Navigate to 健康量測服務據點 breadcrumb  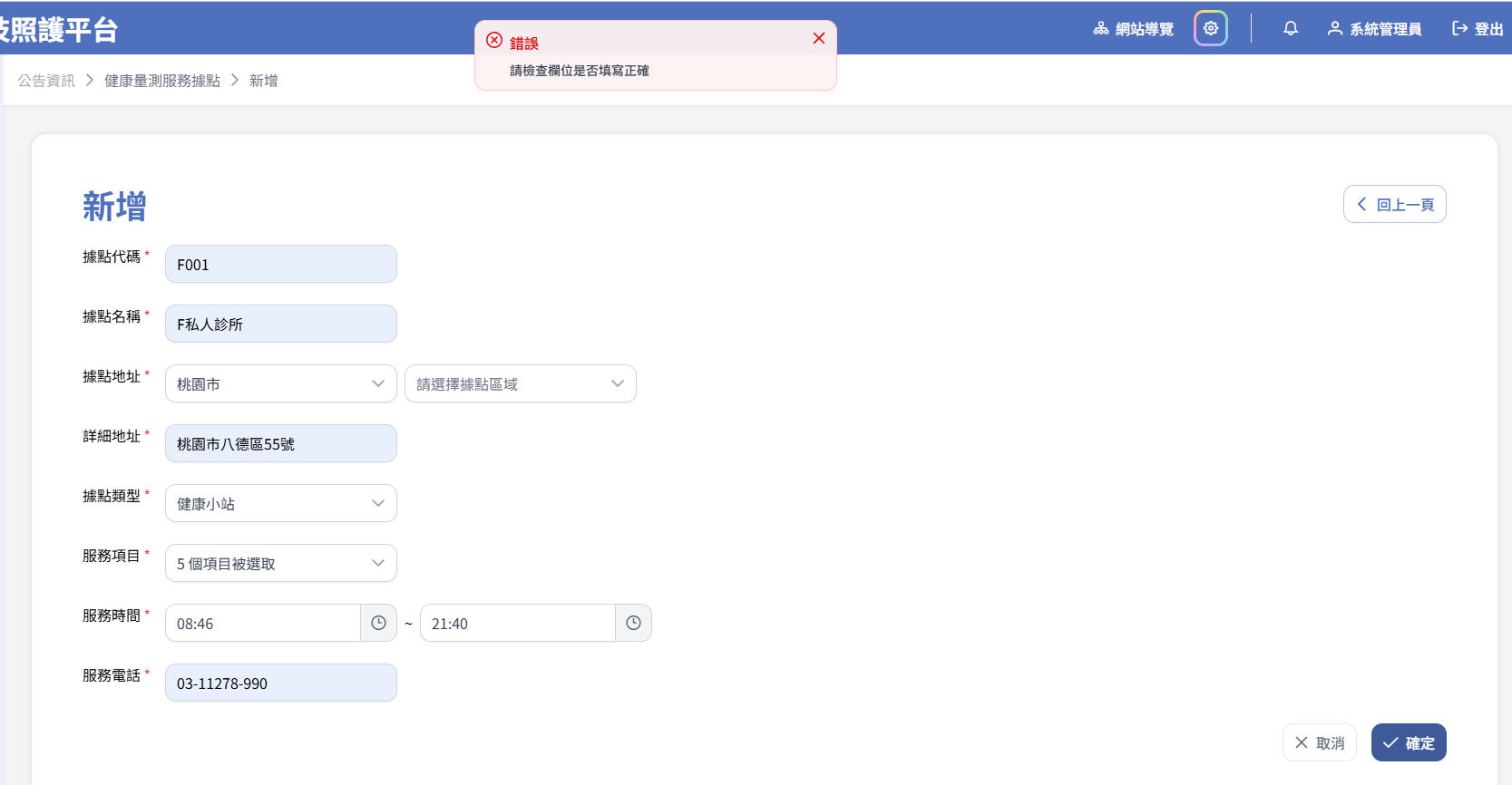[x=162, y=81]
